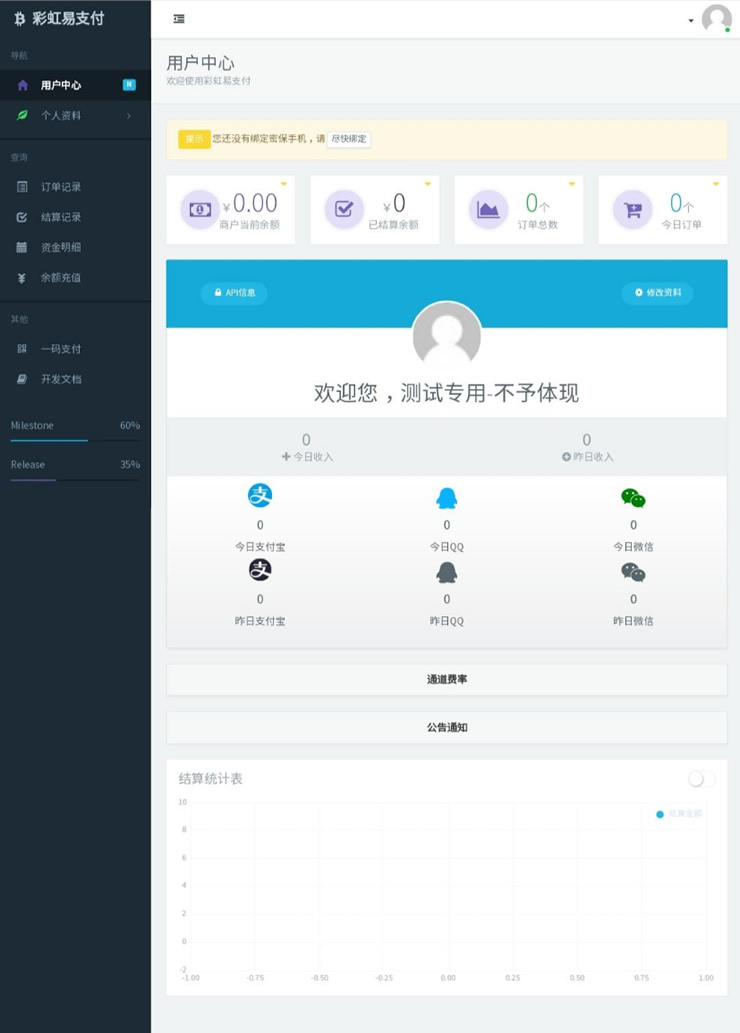Click the 尽快绑定 button
740x1033 pixels.
[349, 139]
